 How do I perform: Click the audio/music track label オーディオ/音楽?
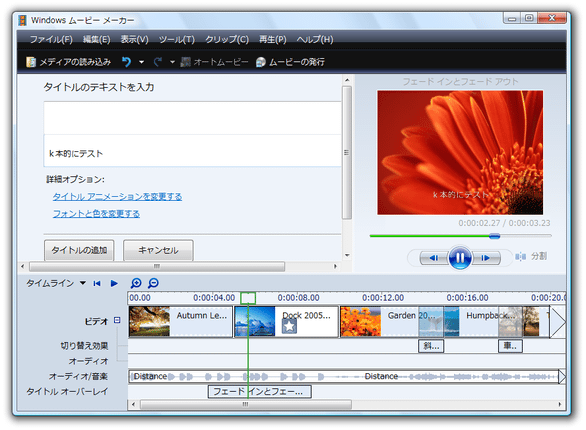pyautogui.click(x=78, y=376)
